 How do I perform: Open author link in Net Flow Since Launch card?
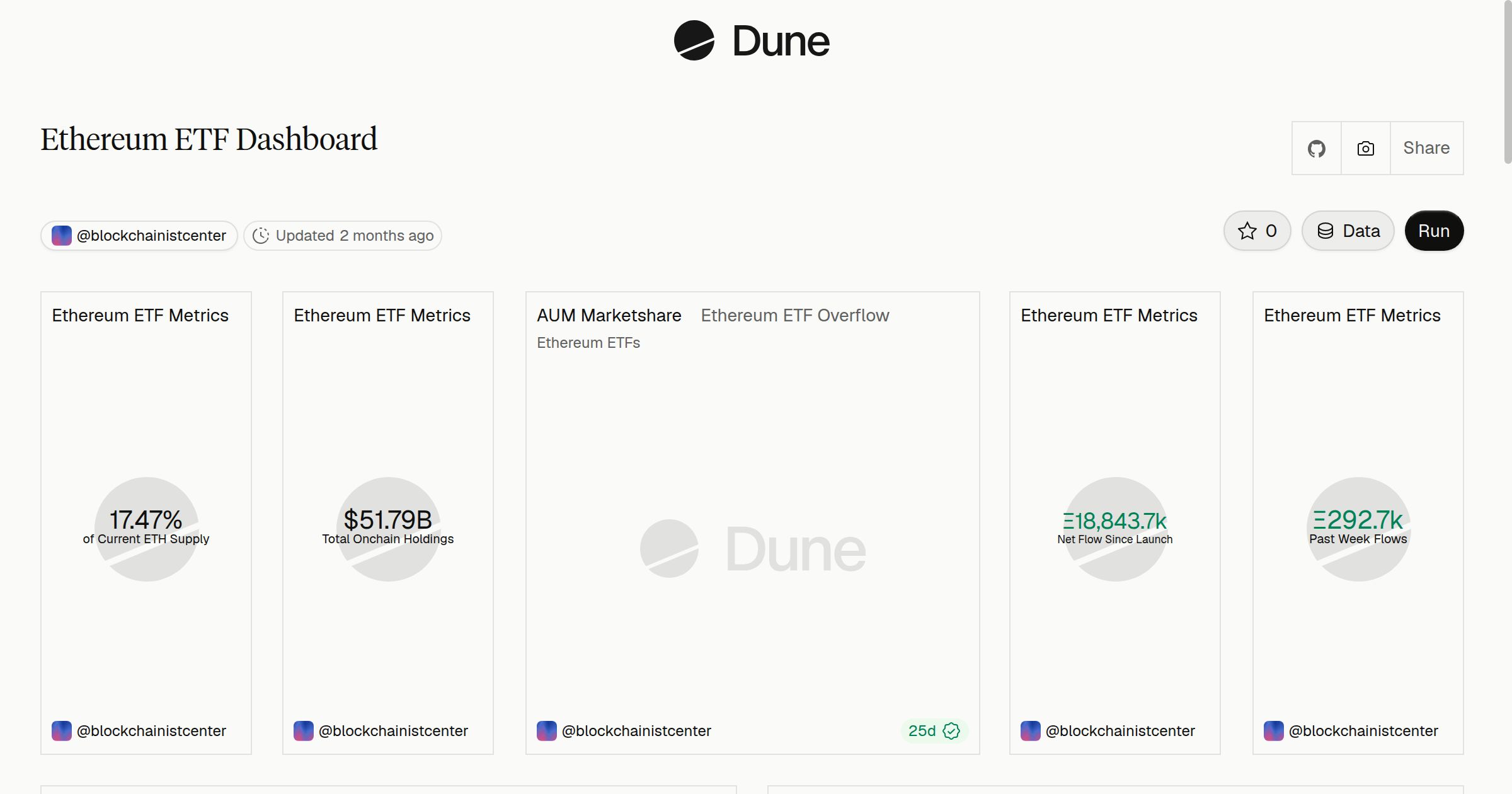coord(1108,731)
